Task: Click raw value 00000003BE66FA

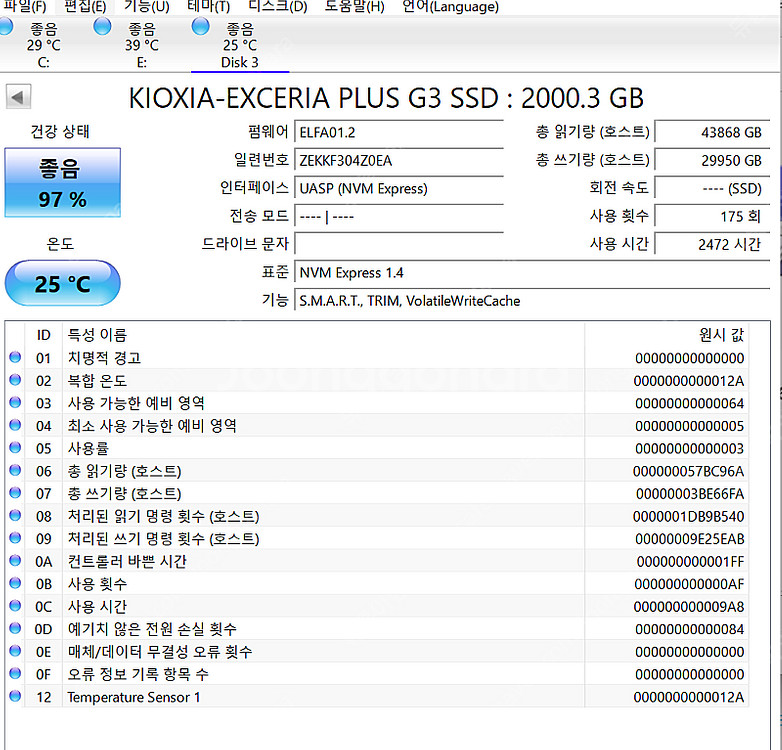Action: [690, 494]
